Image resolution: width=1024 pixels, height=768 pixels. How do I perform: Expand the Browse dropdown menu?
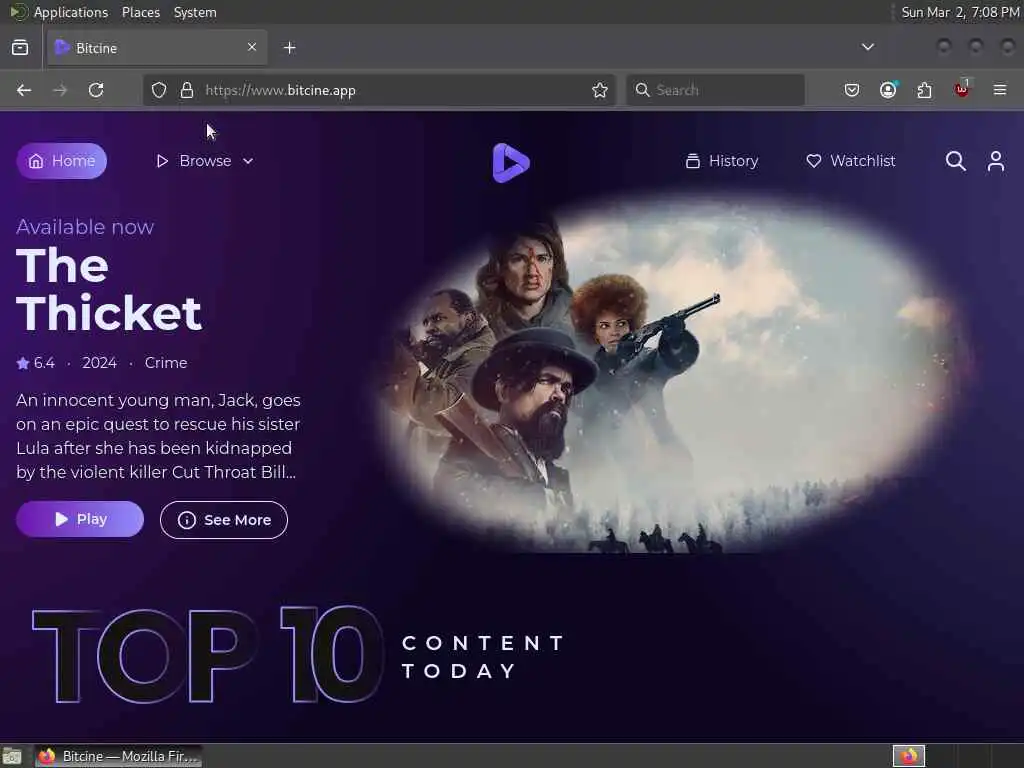pyautogui.click(x=204, y=161)
